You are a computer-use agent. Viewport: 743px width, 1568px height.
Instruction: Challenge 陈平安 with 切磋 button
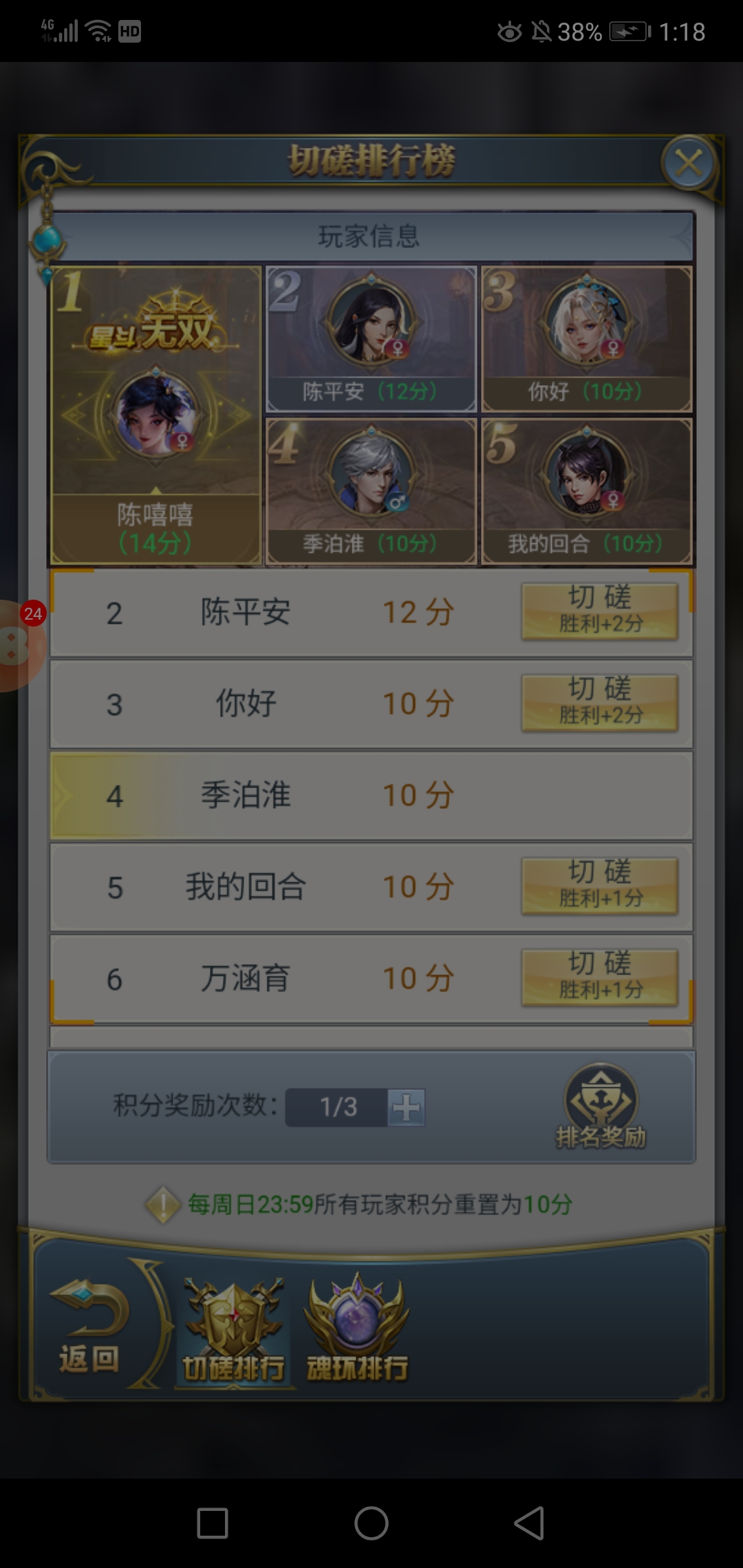pos(600,611)
